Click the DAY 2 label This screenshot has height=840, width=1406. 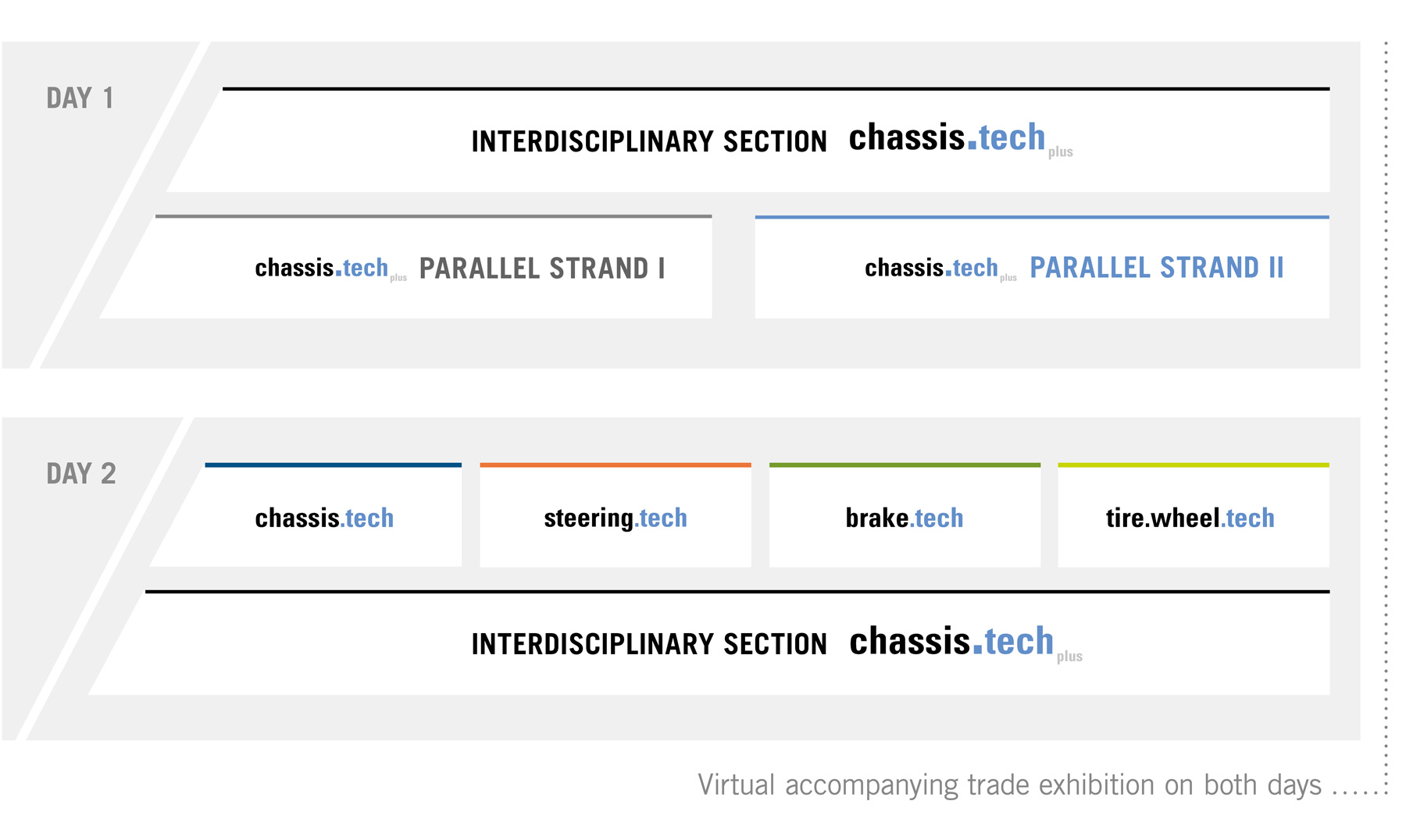coord(81,474)
